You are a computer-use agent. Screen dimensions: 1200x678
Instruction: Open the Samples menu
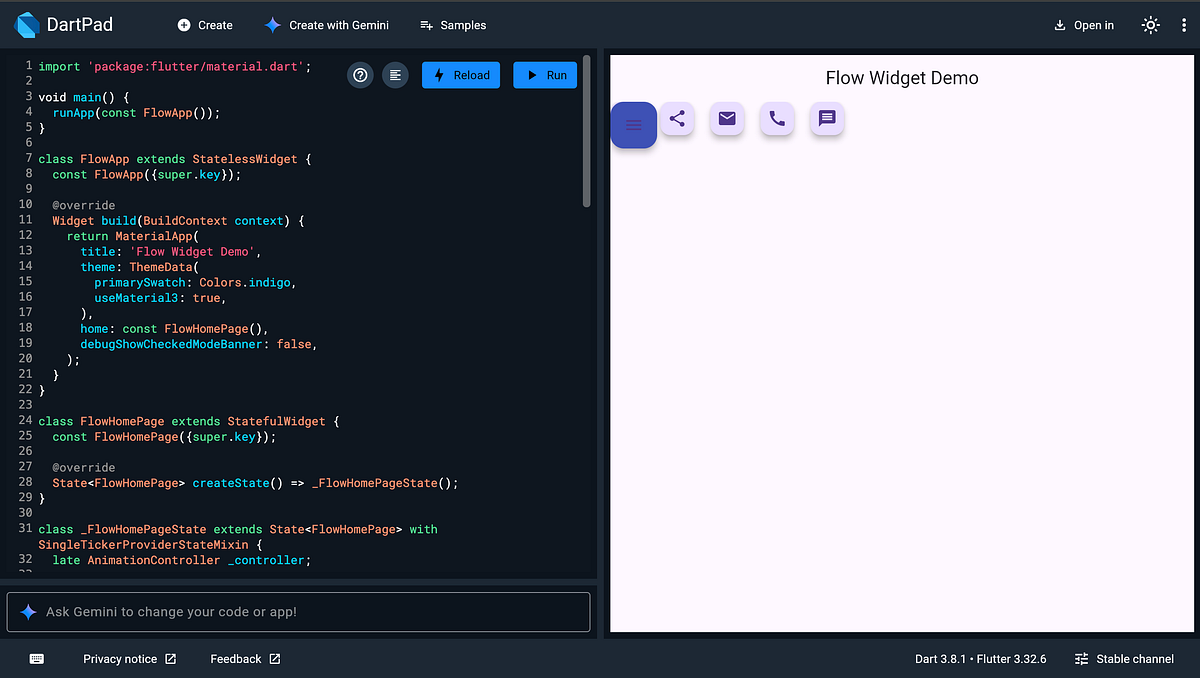pyautogui.click(x=452, y=25)
